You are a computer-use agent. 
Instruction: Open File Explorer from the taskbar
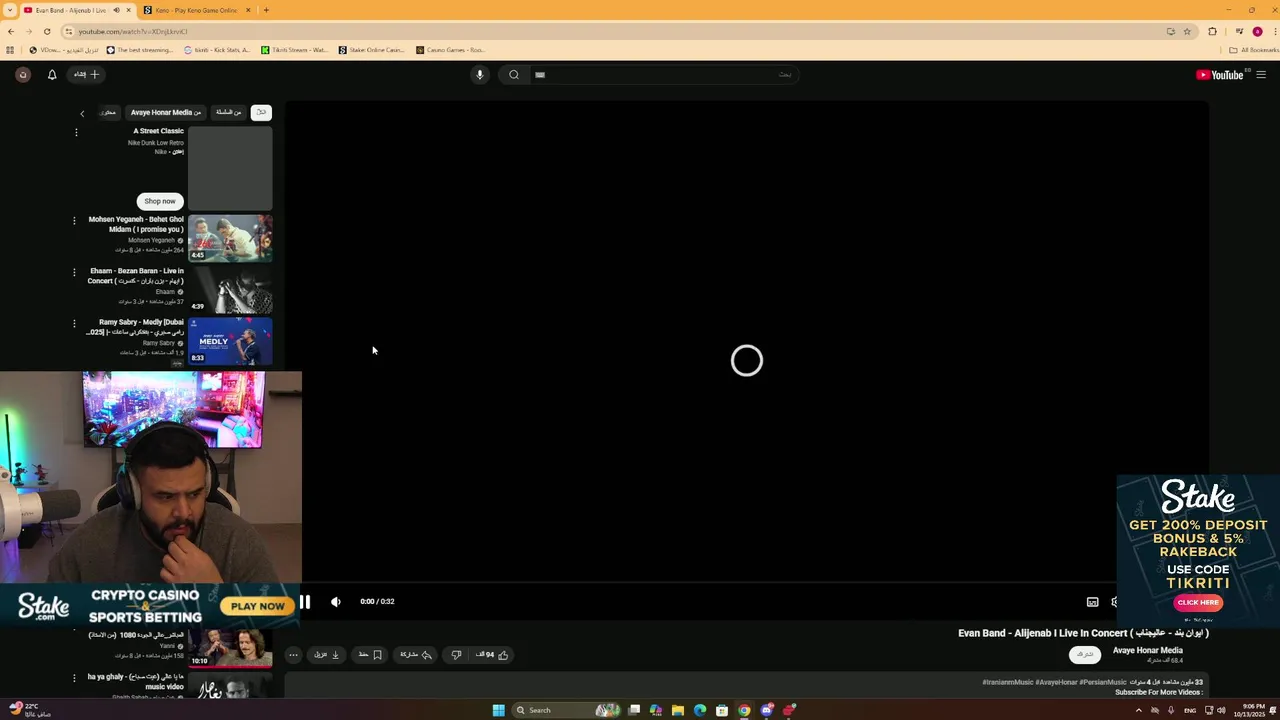pos(677,710)
